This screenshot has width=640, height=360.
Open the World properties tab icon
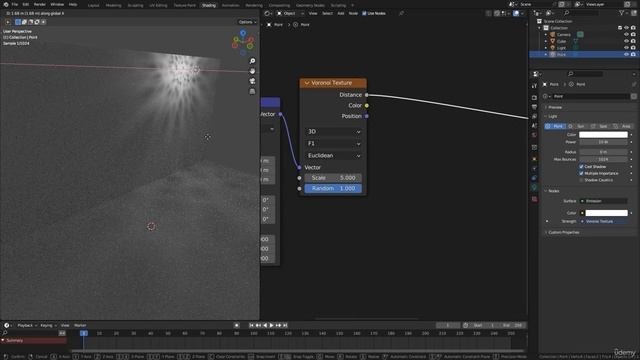(x=534, y=135)
